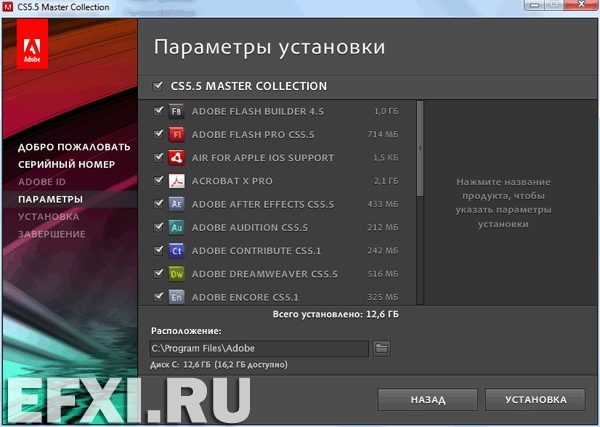The image size is (600, 427).
Task: Close the installer window
Action: (x=581, y=5)
